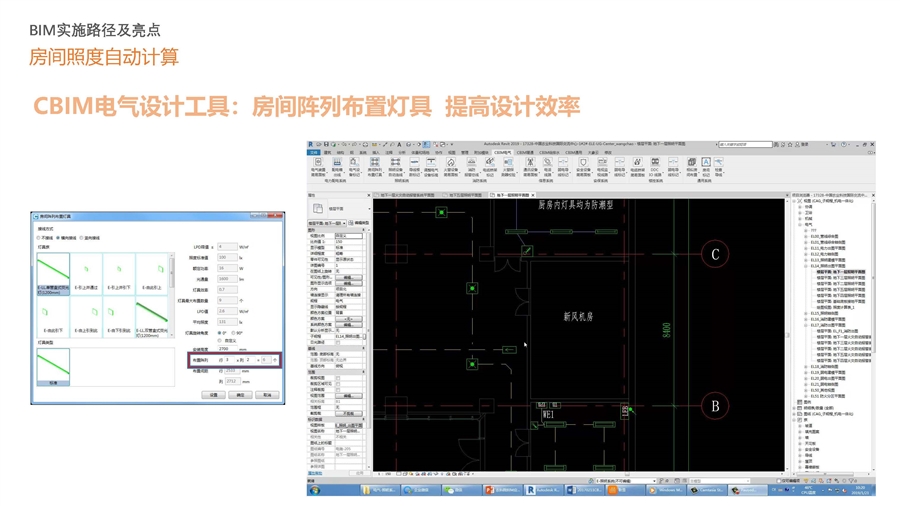Click the Revit application R logo button
Image resolution: width=900 pixels, height=506 pixels.
311,145
